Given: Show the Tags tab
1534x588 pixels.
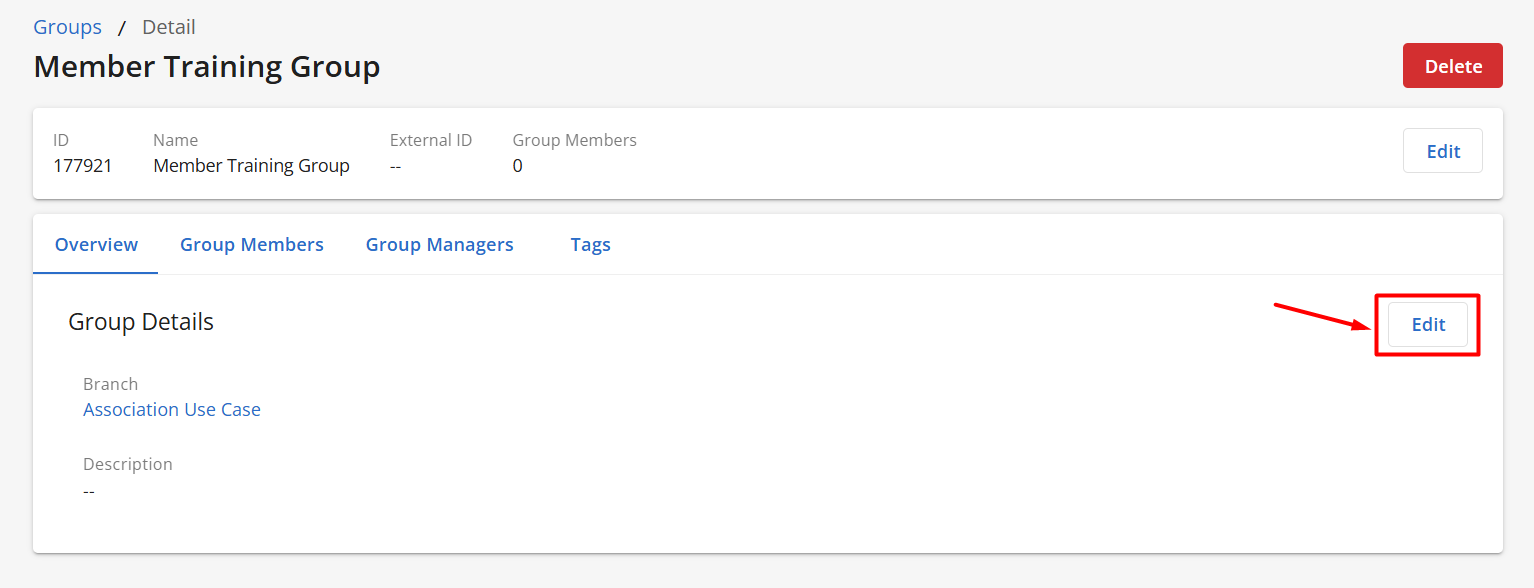Looking at the screenshot, I should pyautogui.click(x=590, y=244).
